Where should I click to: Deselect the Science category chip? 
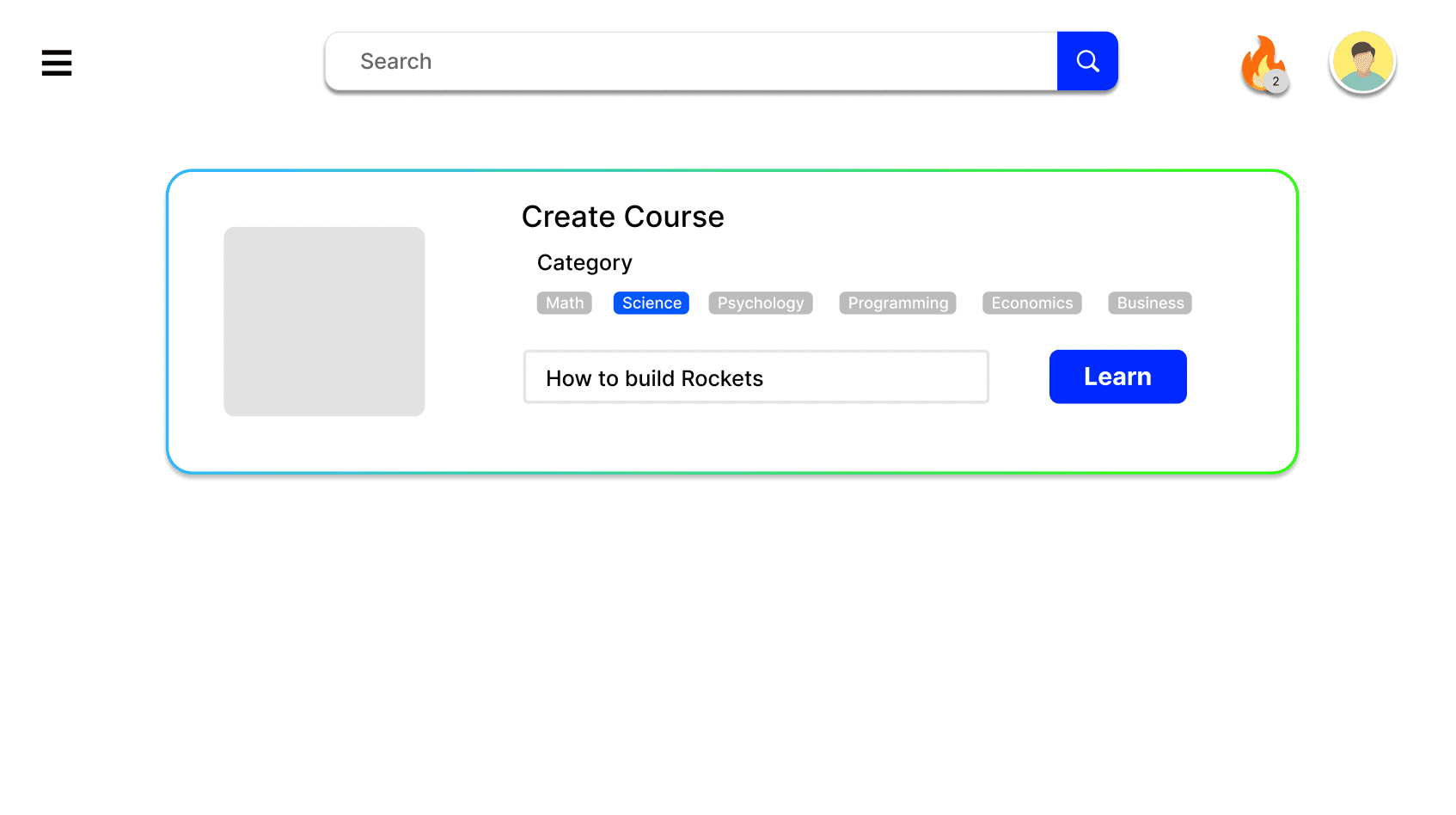pos(651,303)
